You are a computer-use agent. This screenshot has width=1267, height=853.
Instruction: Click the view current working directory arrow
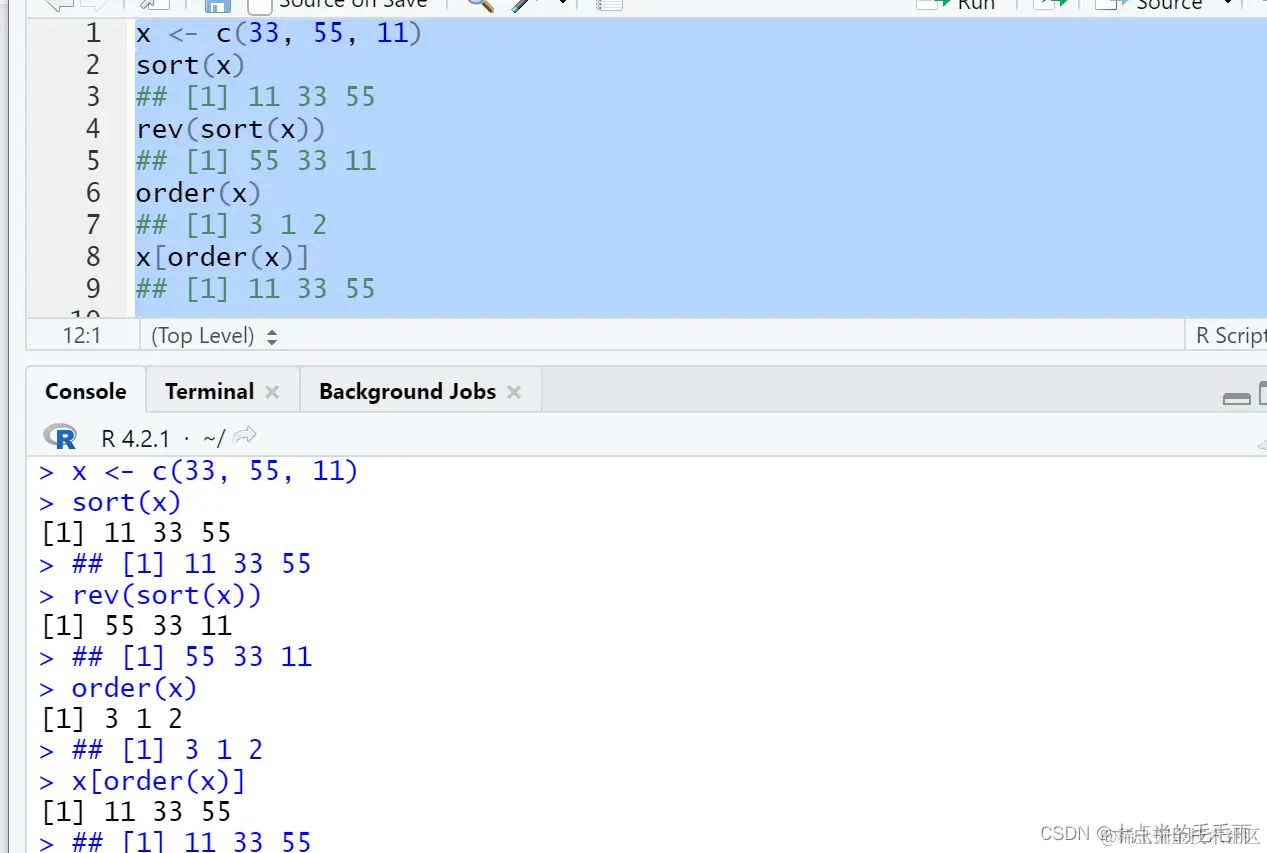(245, 436)
